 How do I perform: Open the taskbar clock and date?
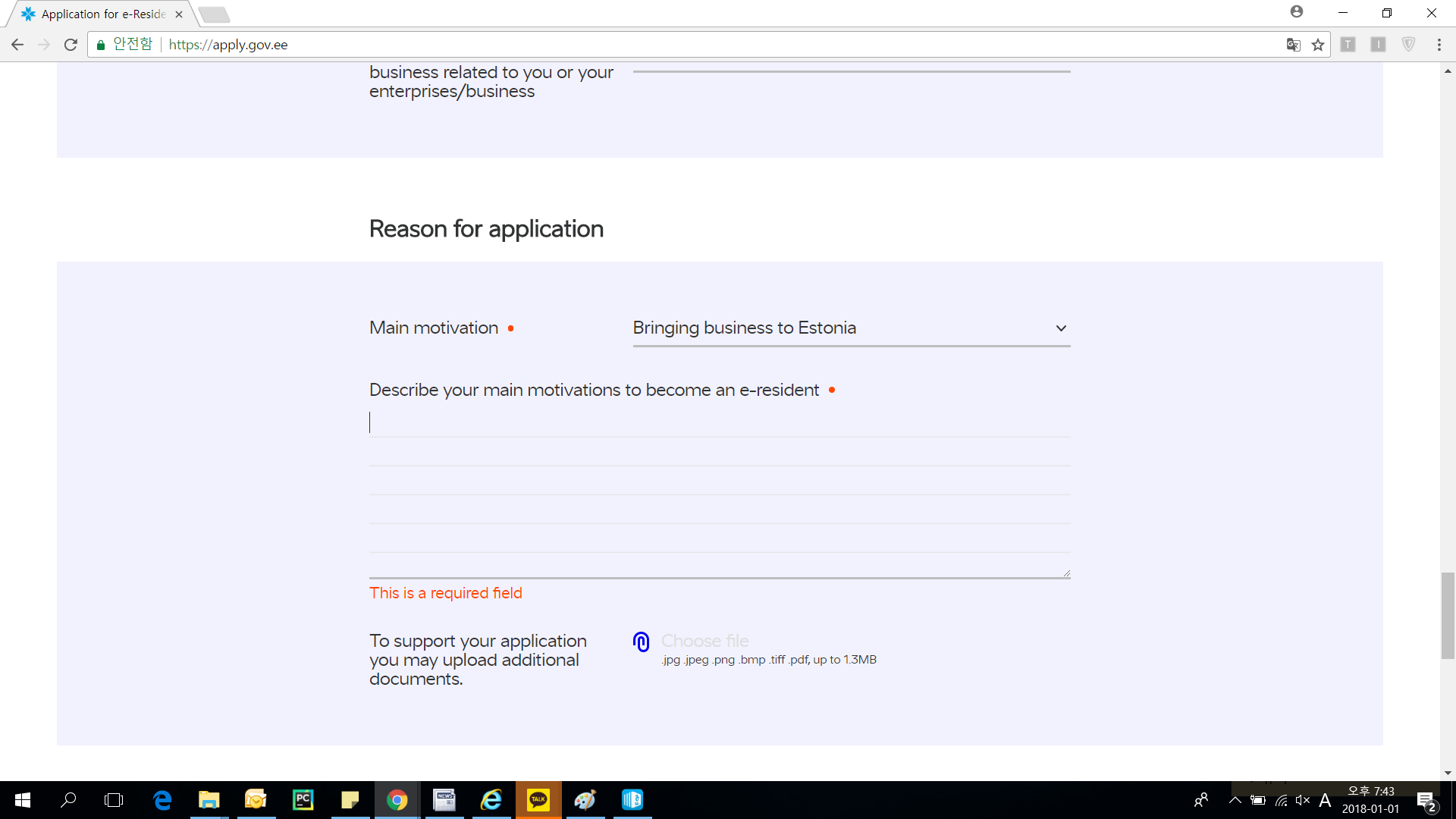(1371, 800)
